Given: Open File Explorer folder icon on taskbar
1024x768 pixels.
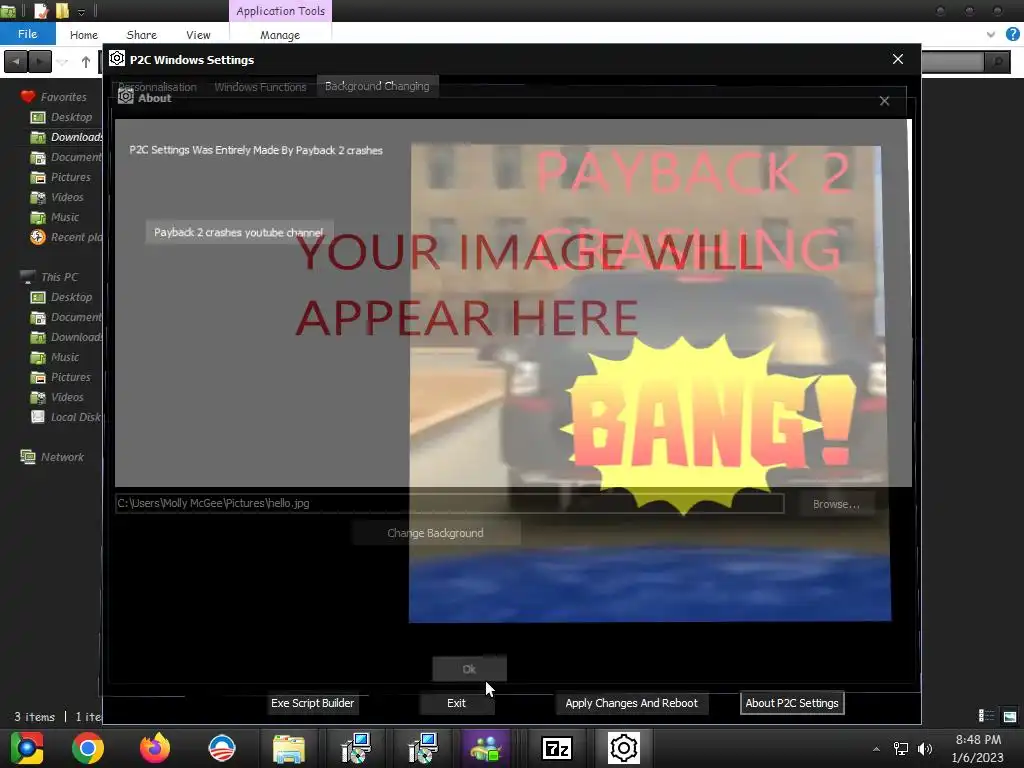Looking at the screenshot, I should pos(289,748).
